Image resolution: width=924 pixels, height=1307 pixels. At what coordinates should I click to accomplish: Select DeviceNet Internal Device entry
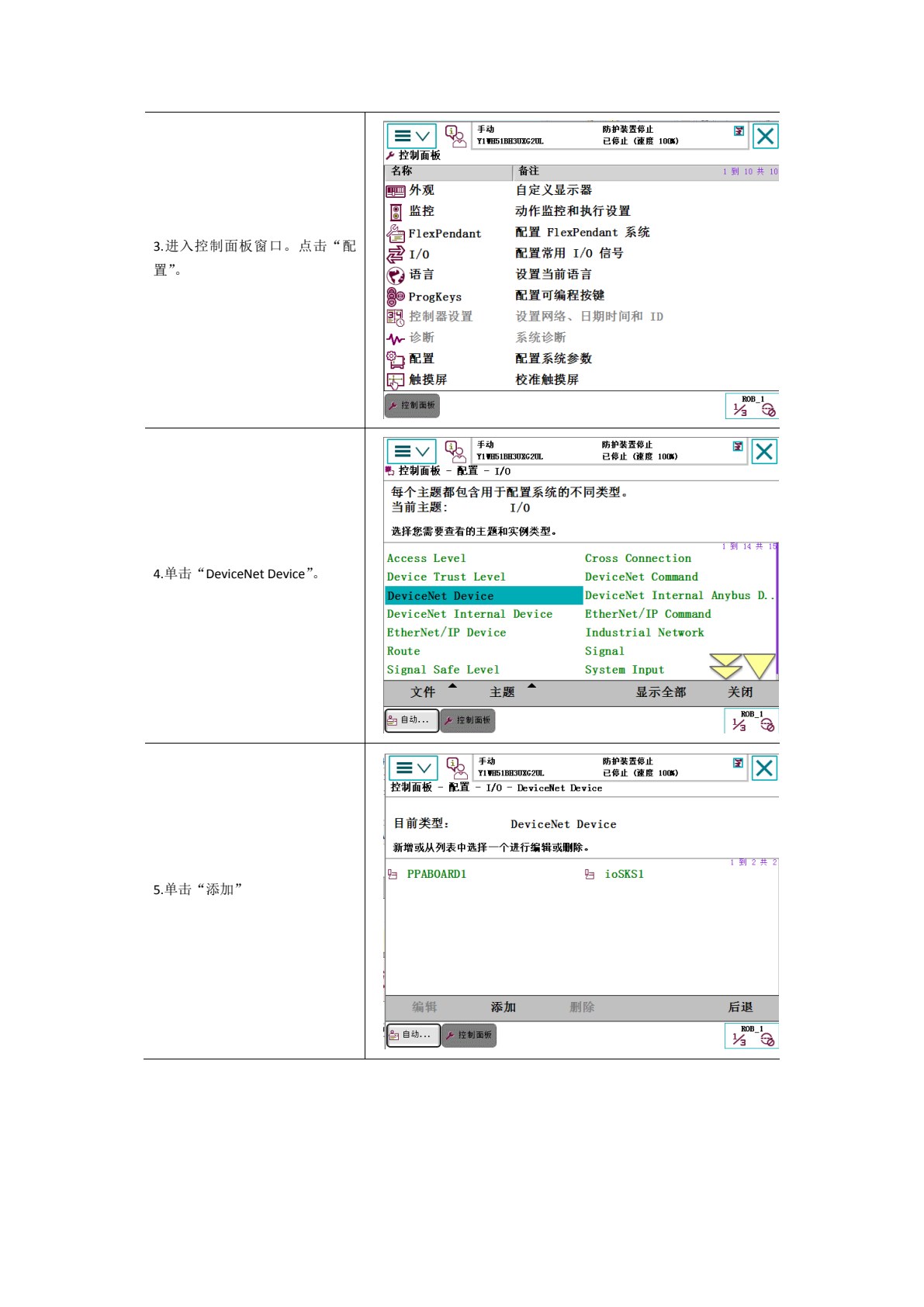[x=470, y=615]
